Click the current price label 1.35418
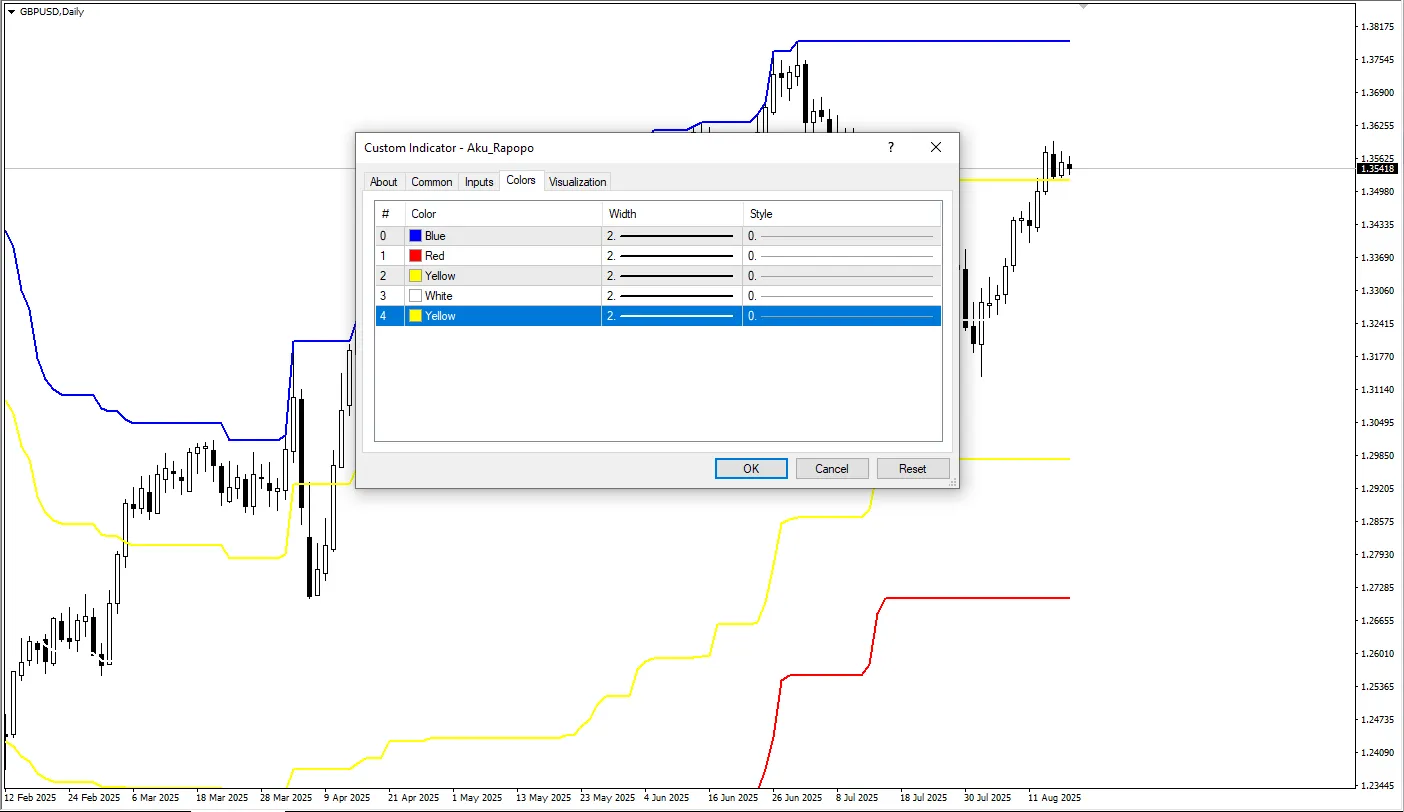The image size is (1404, 812). click(x=1376, y=168)
